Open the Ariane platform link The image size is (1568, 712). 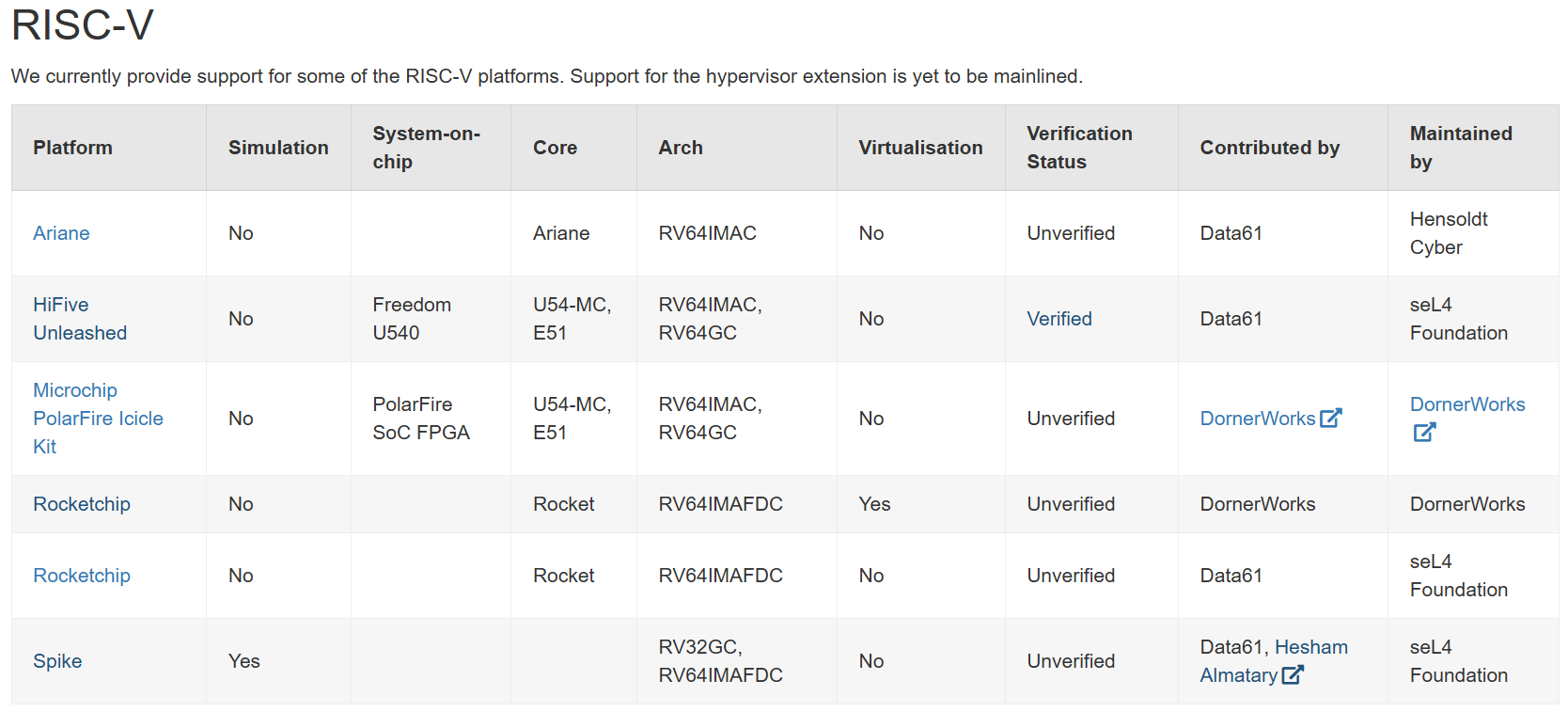tap(61, 233)
